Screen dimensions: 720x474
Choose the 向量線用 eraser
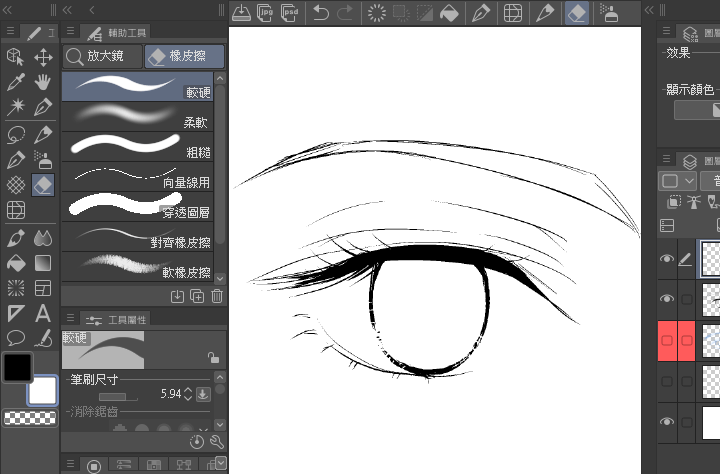tap(138, 176)
